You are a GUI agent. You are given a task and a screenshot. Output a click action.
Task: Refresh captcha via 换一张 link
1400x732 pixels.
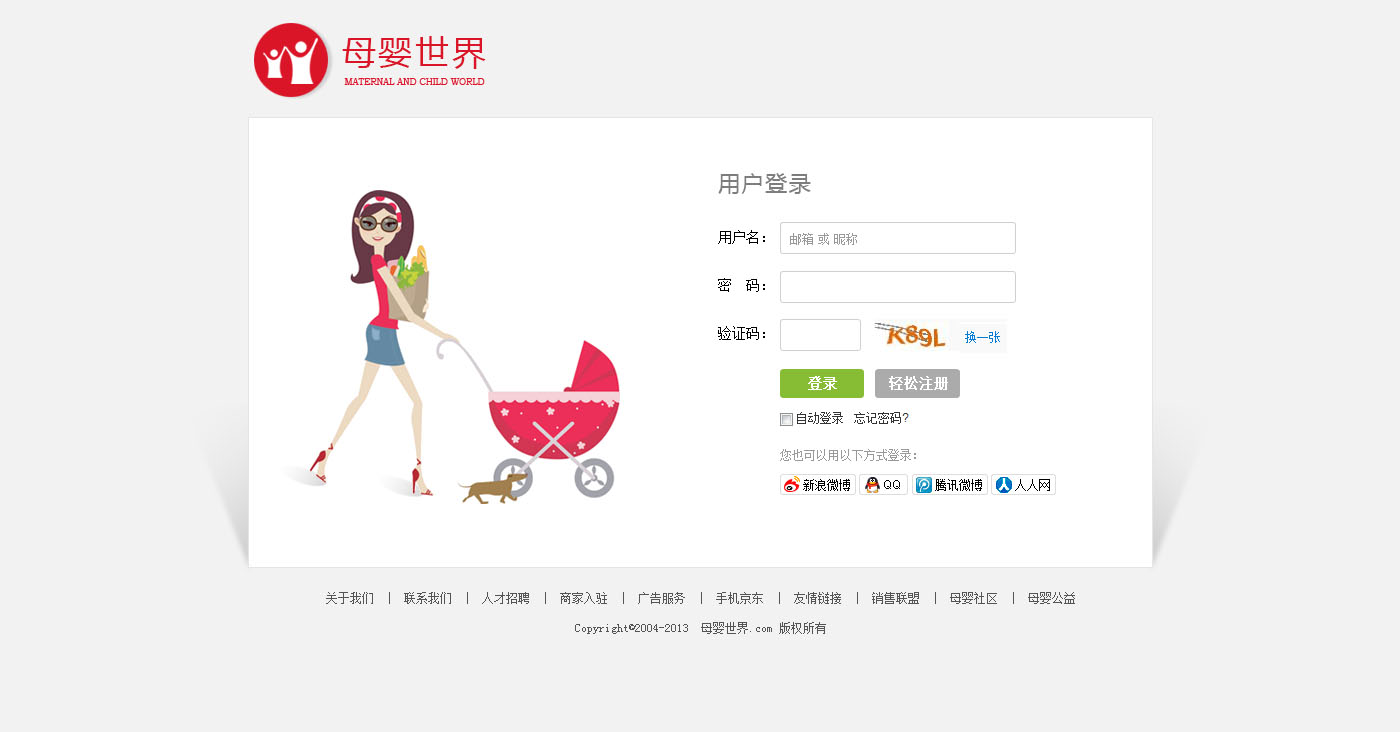982,338
